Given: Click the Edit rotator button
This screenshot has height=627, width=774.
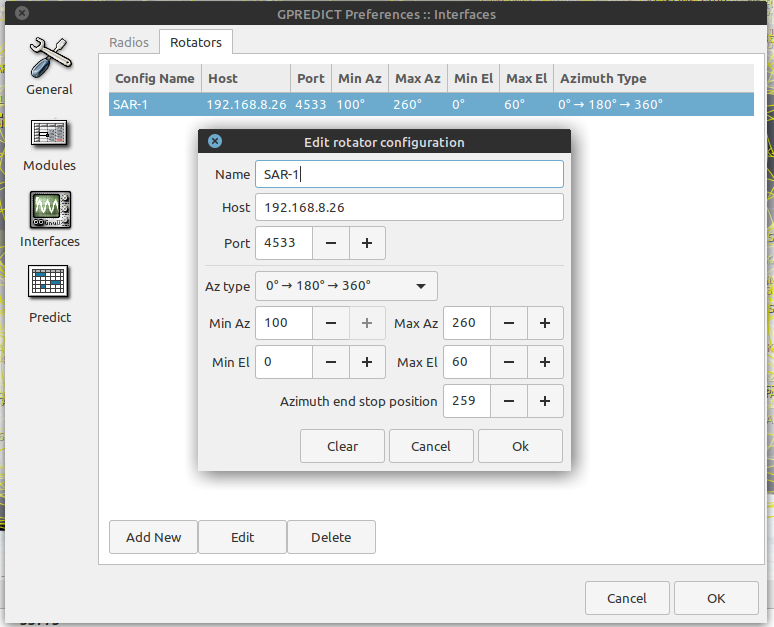Looking at the screenshot, I should point(242,537).
